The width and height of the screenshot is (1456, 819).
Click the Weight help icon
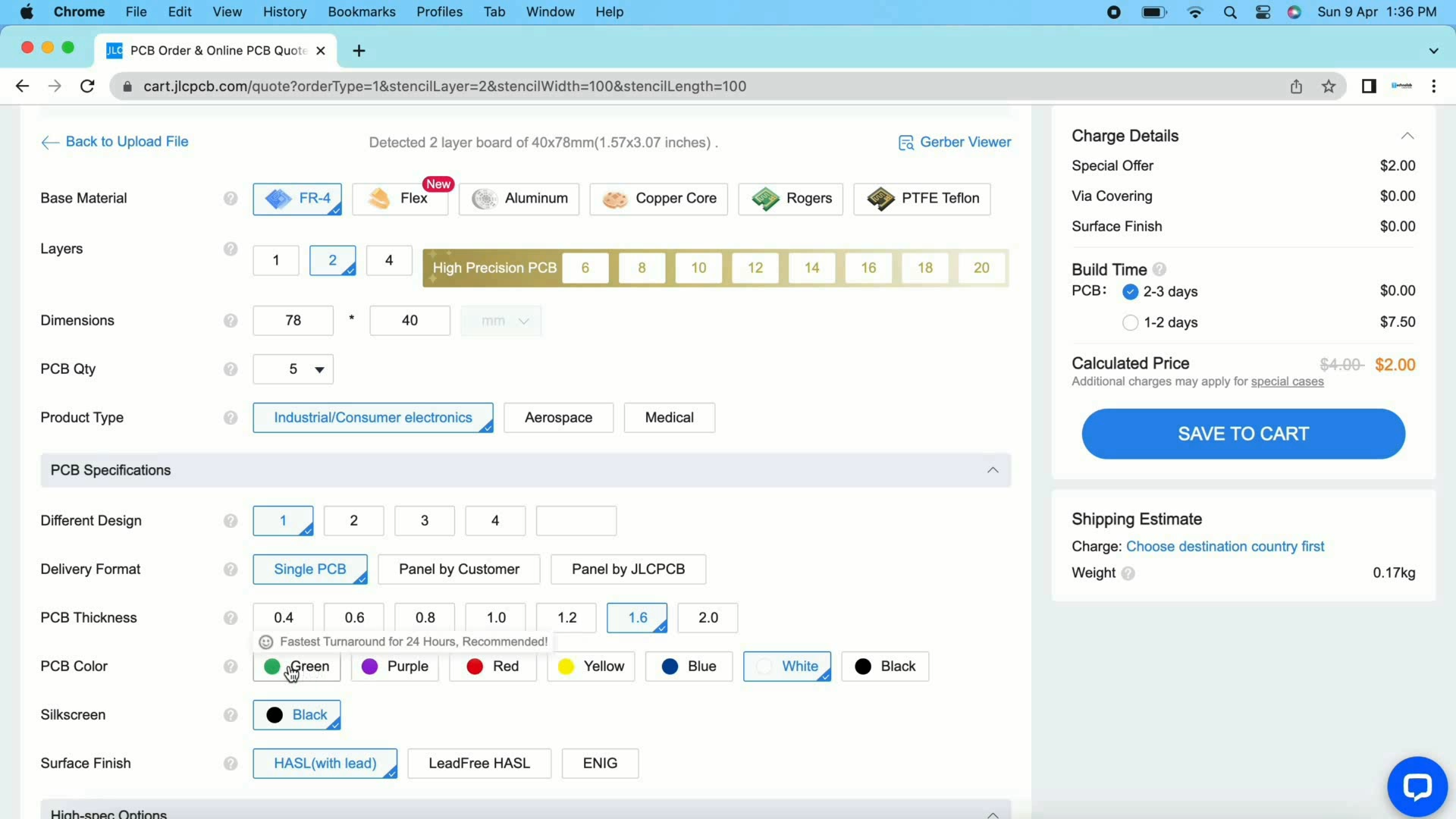(1128, 573)
